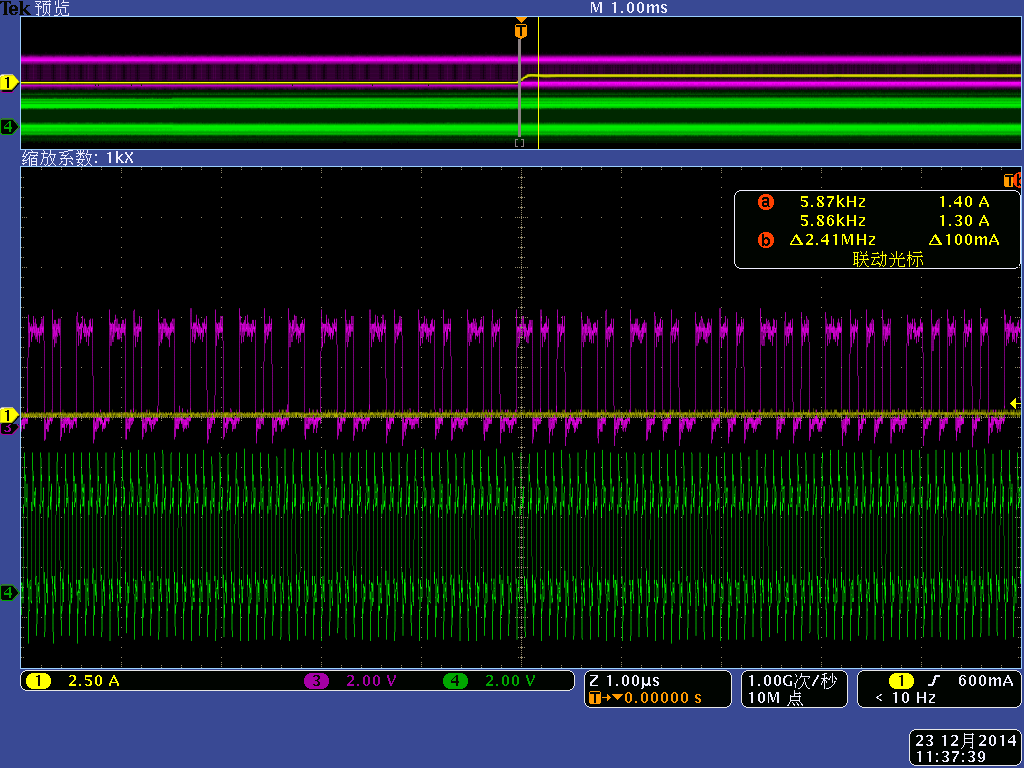This screenshot has height=768, width=1024.
Task: Click channel 1 ground marker in zoom window
Action: tap(9, 415)
